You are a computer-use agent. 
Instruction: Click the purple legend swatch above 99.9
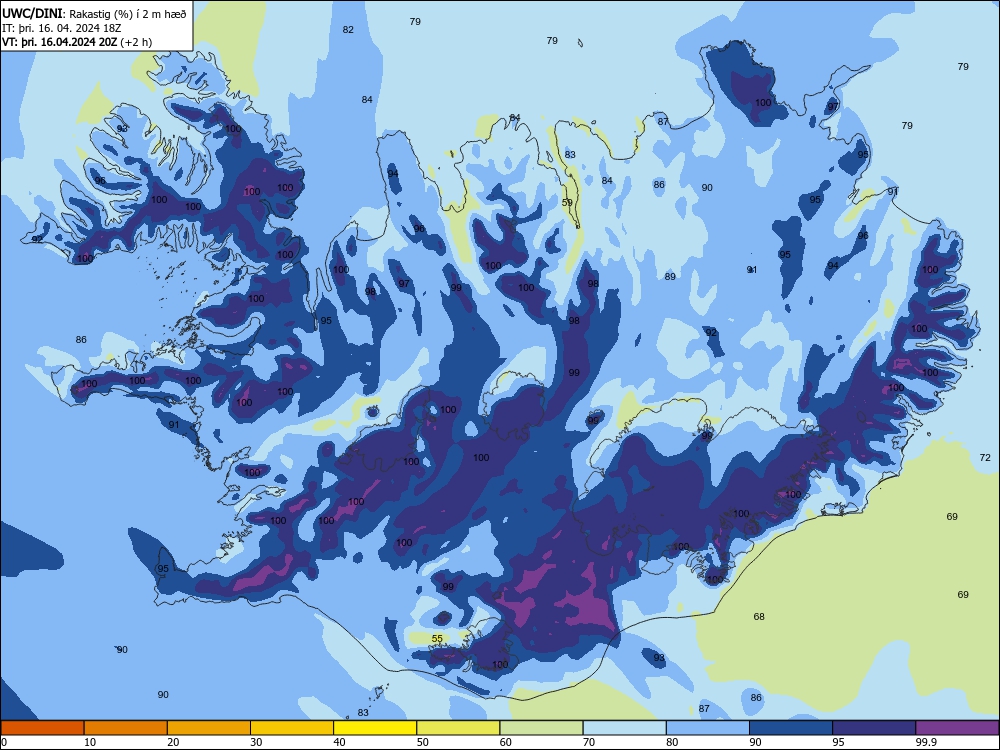pos(957,728)
